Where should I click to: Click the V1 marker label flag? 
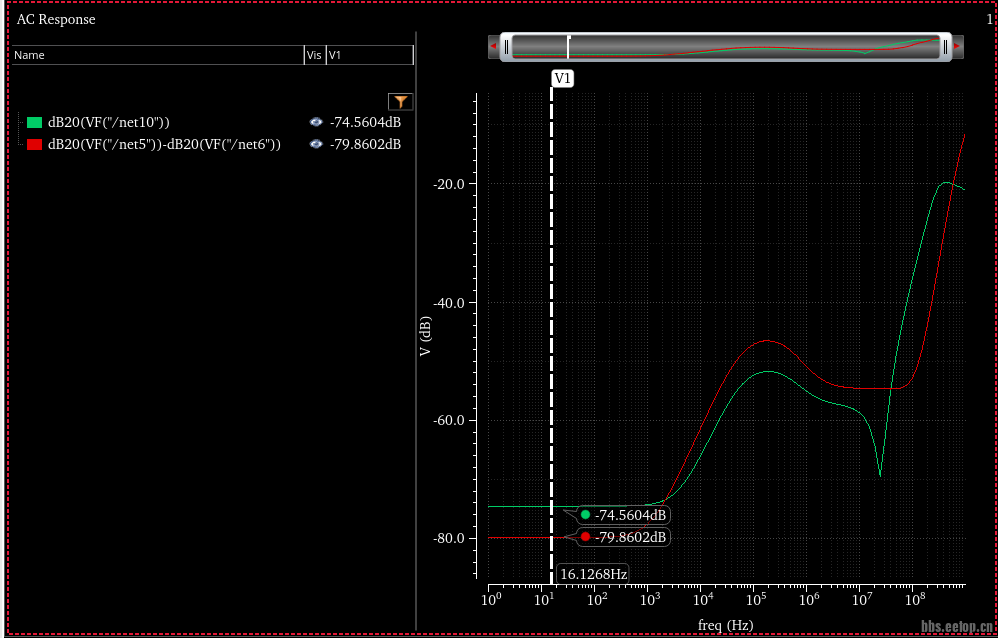click(563, 78)
